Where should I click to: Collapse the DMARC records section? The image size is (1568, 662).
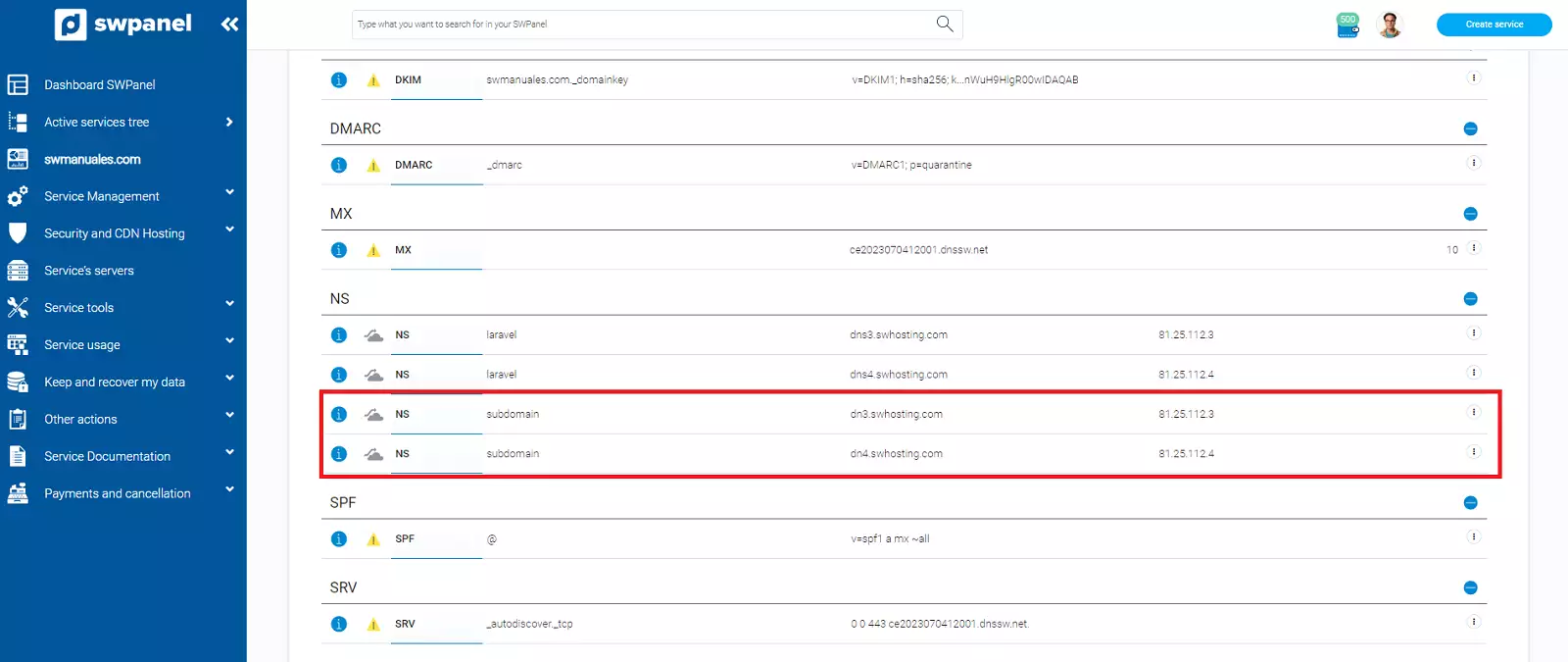click(1470, 128)
